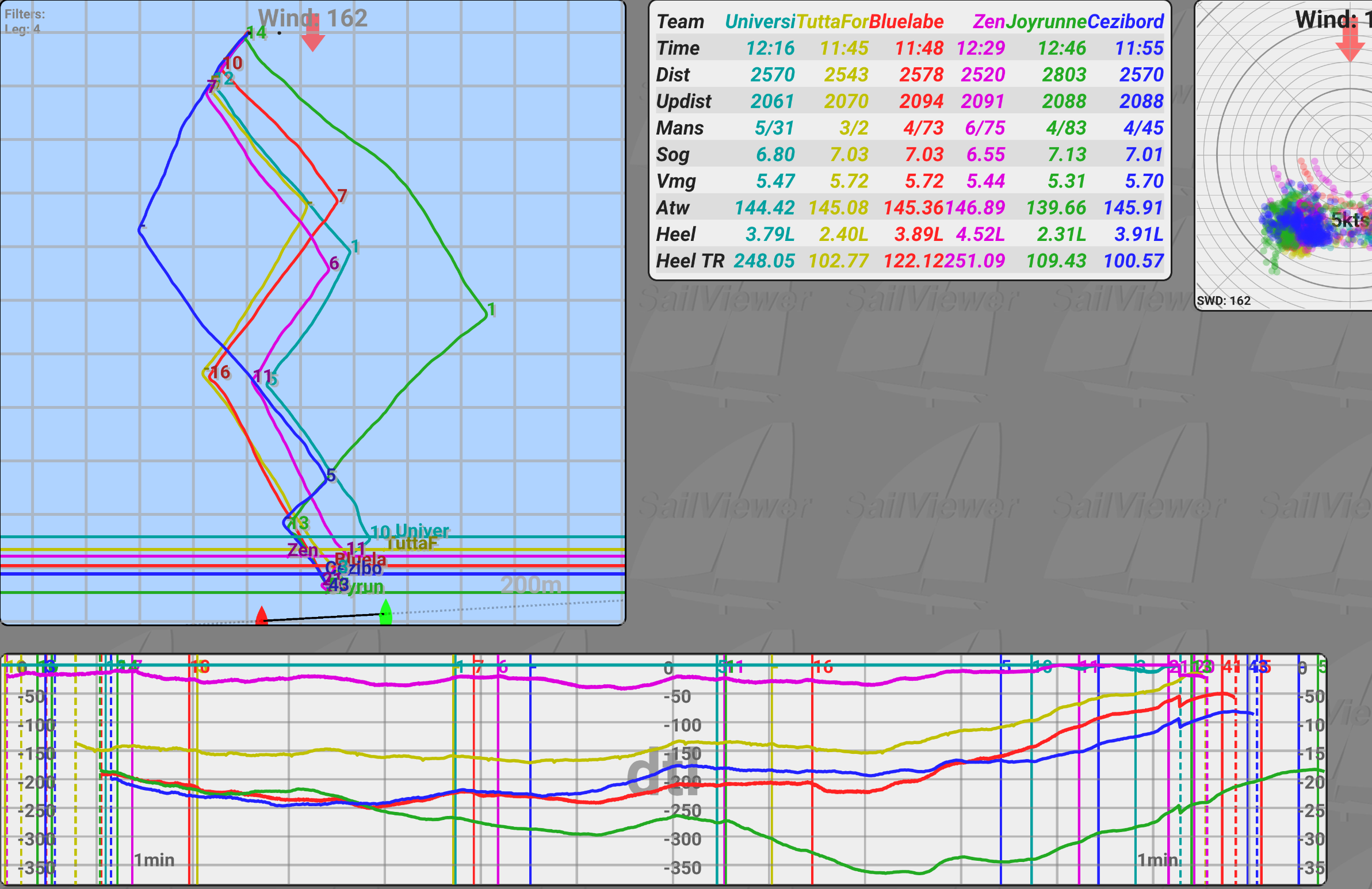Select the red start line buoy

pyautogui.click(x=262, y=615)
